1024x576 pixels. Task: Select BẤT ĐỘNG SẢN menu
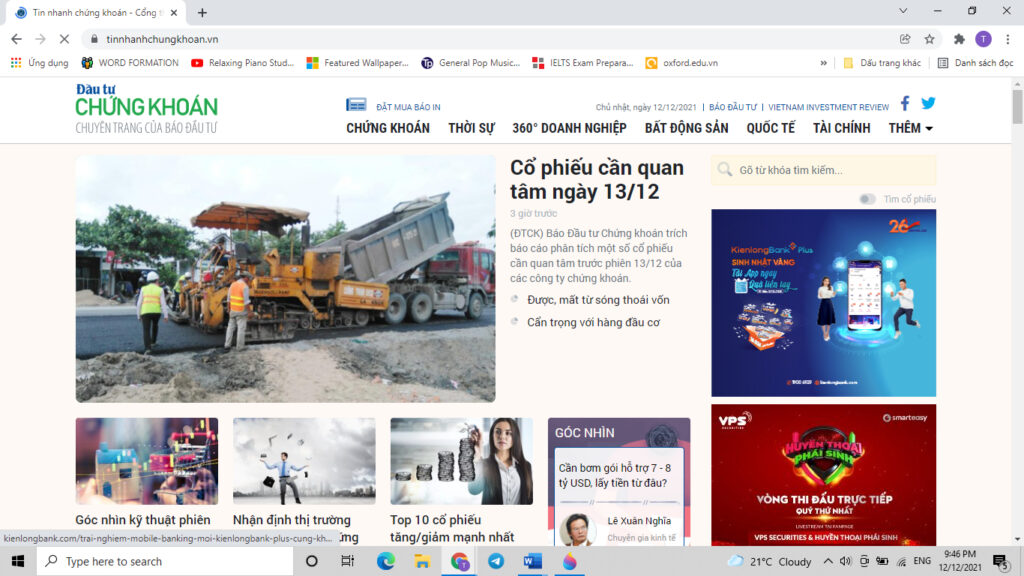click(x=686, y=128)
